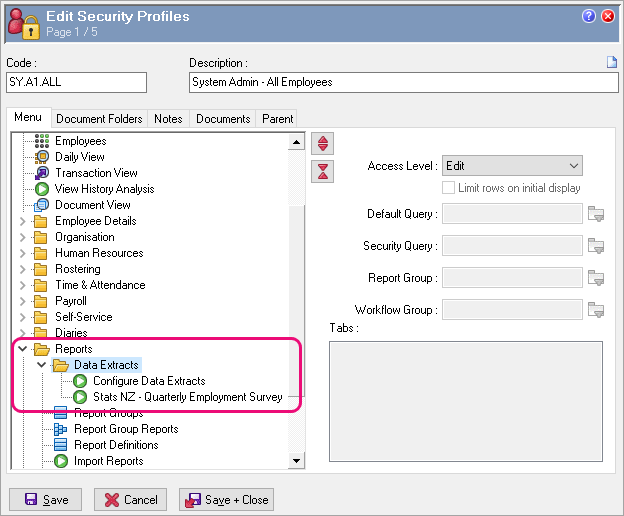Click the help question mark icon

(589, 16)
